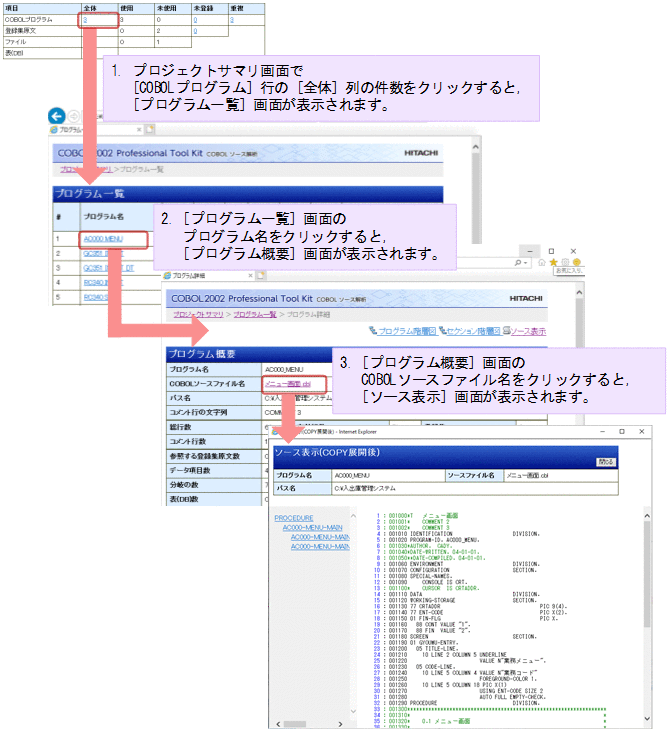Select the third AC000-MENU-MAIN tree node
Viewport: 668px width, 731px height.
click(x=320, y=546)
